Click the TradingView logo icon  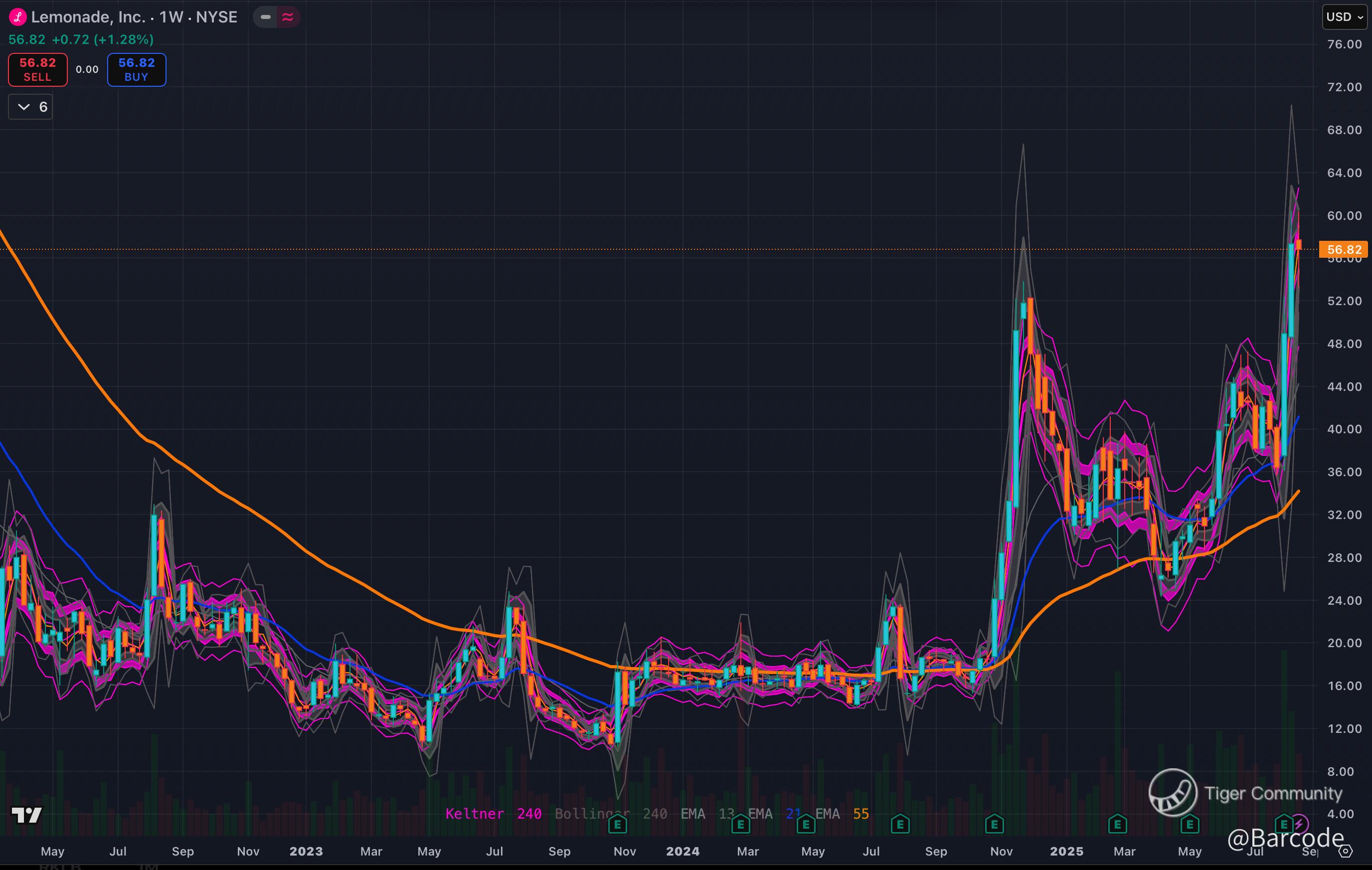27,815
